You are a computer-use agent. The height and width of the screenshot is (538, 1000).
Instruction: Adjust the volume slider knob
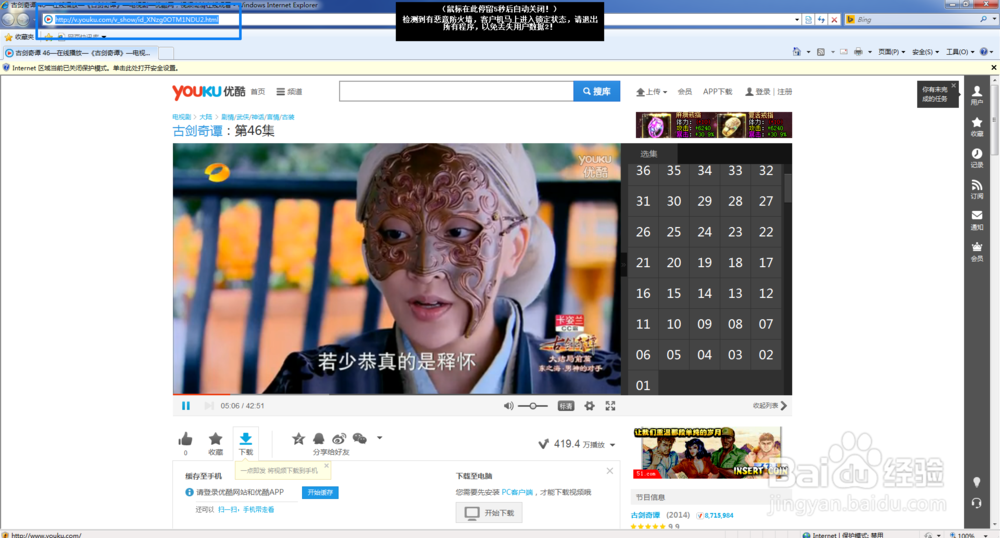tap(533, 405)
